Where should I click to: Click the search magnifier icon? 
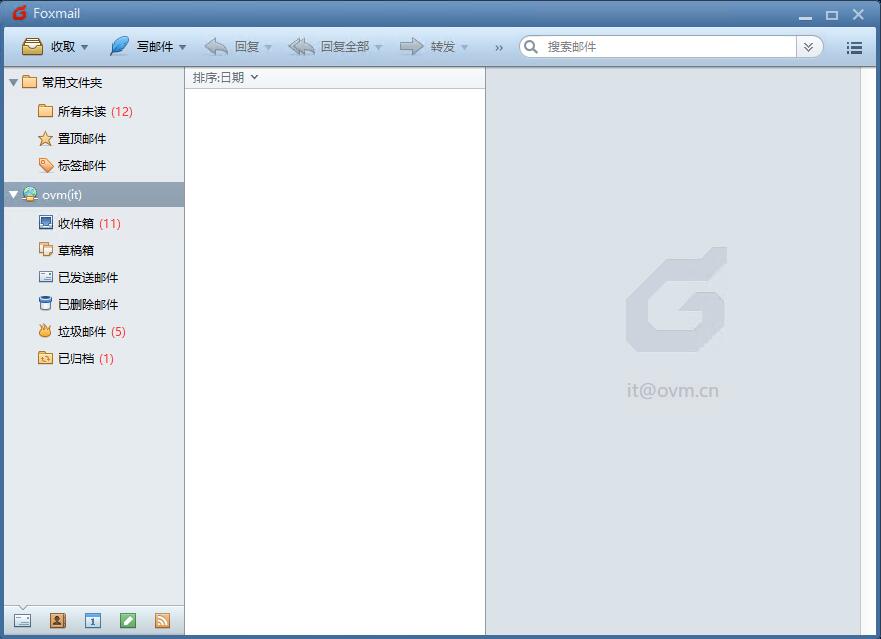(530, 47)
